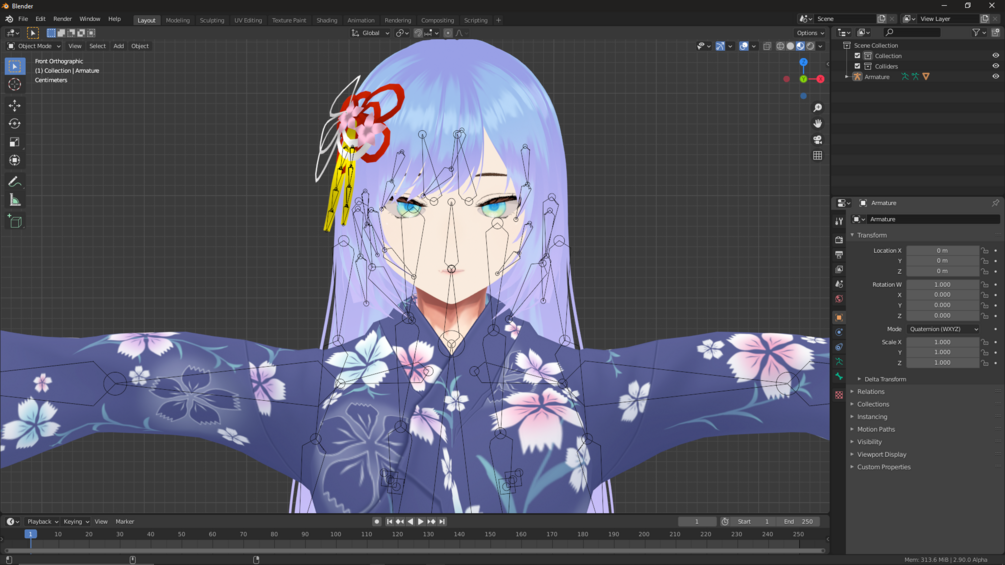1005x565 pixels.
Task: Open the Quaternion rotation Mode dropdown
Action: 943,329
